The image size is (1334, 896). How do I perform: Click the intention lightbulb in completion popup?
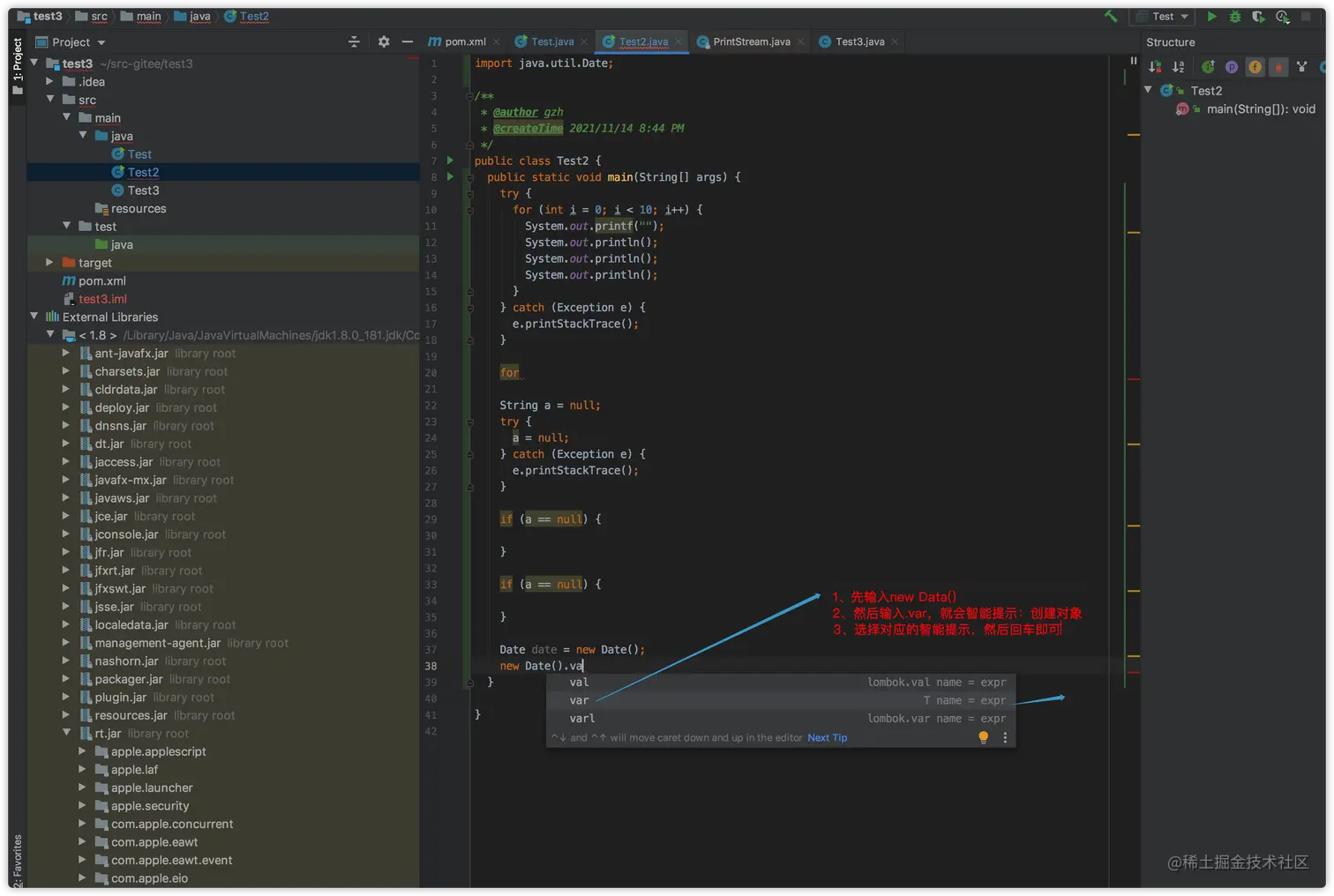pyautogui.click(x=984, y=737)
